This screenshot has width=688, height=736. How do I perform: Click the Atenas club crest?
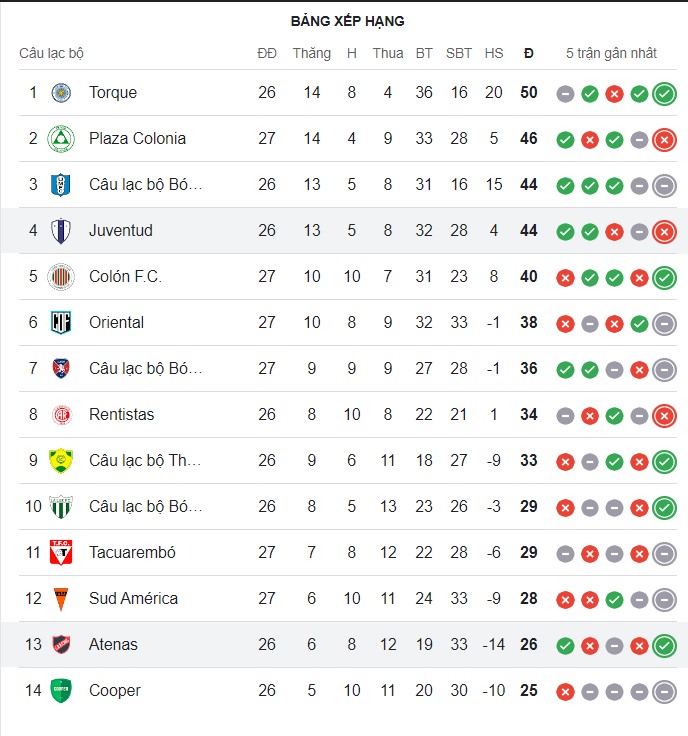click(61, 645)
